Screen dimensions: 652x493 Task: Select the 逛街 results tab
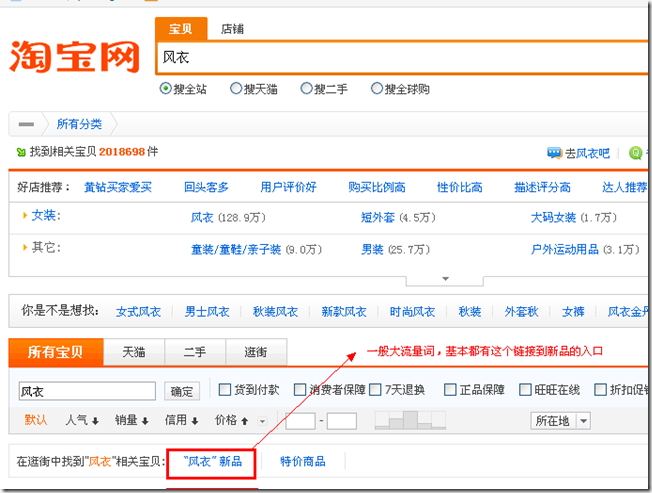click(256, 352)
